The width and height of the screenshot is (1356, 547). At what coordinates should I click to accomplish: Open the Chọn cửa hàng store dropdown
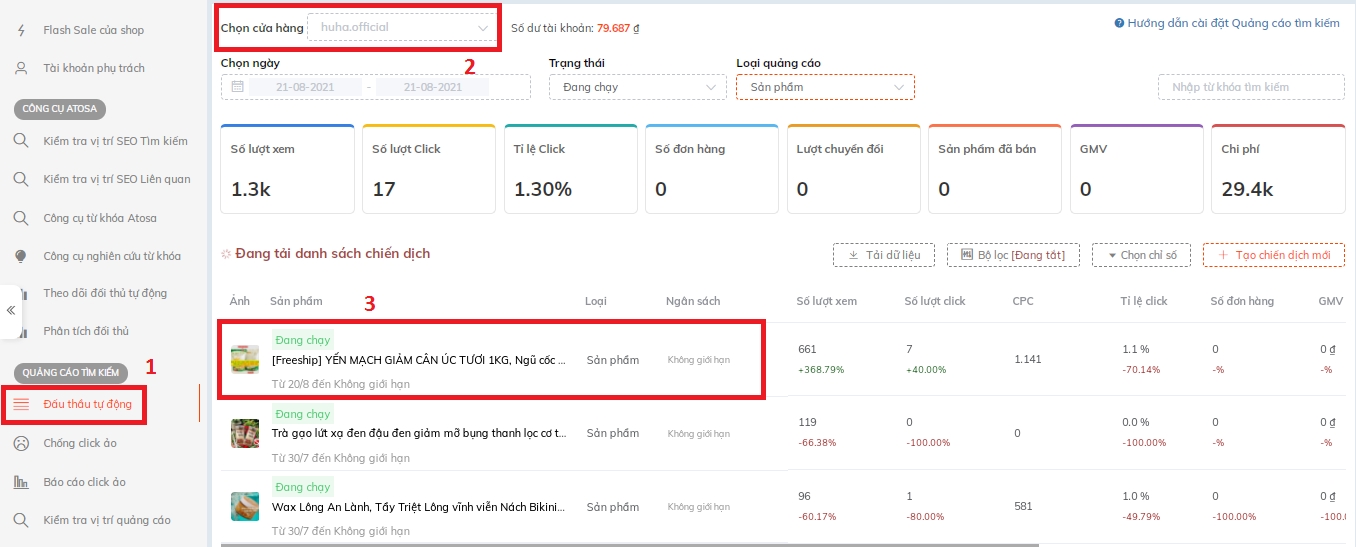click(x=402, y=27)
